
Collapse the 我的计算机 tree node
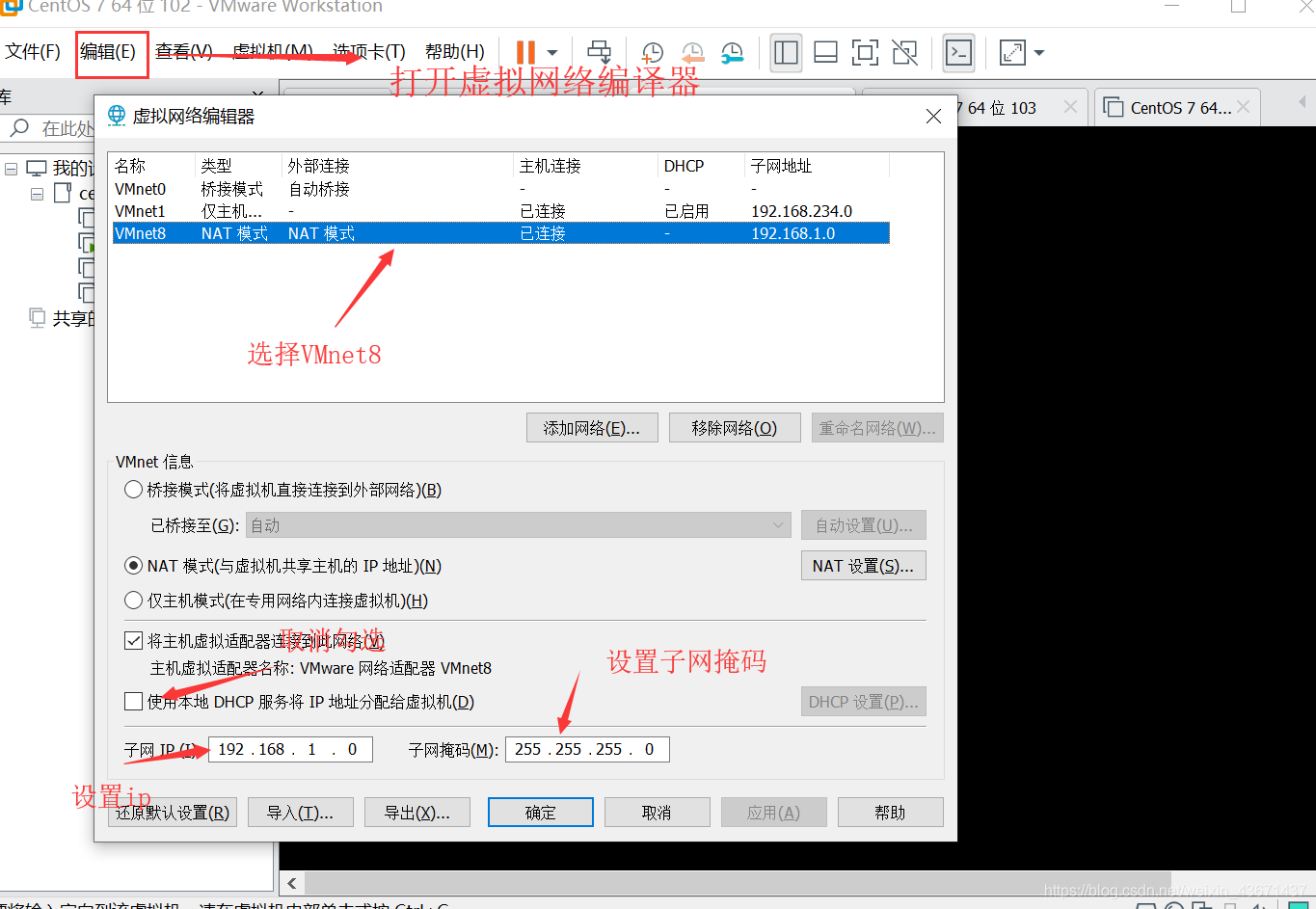12,169
